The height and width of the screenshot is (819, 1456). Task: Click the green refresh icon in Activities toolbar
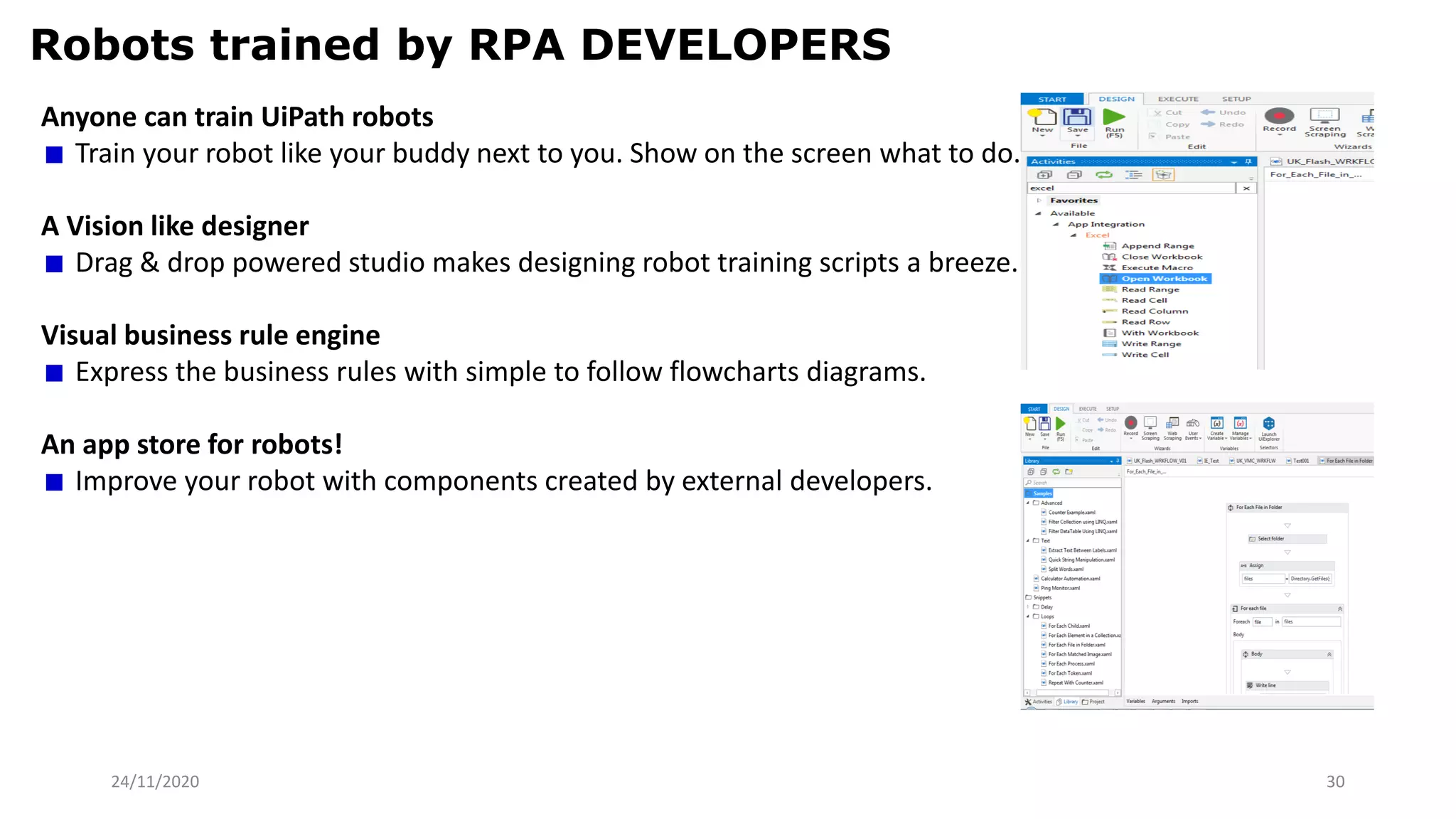[x=1103, y=175]
